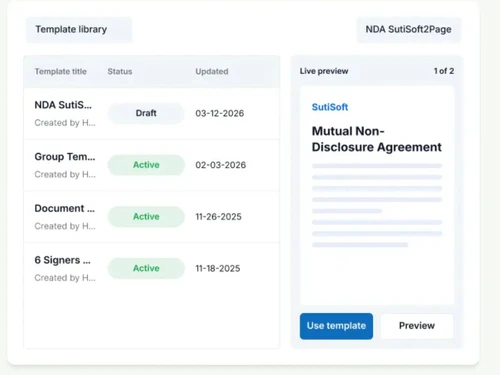Click Active badge for 6 Signers ...

pyautogui.click(x=146, y=268)
